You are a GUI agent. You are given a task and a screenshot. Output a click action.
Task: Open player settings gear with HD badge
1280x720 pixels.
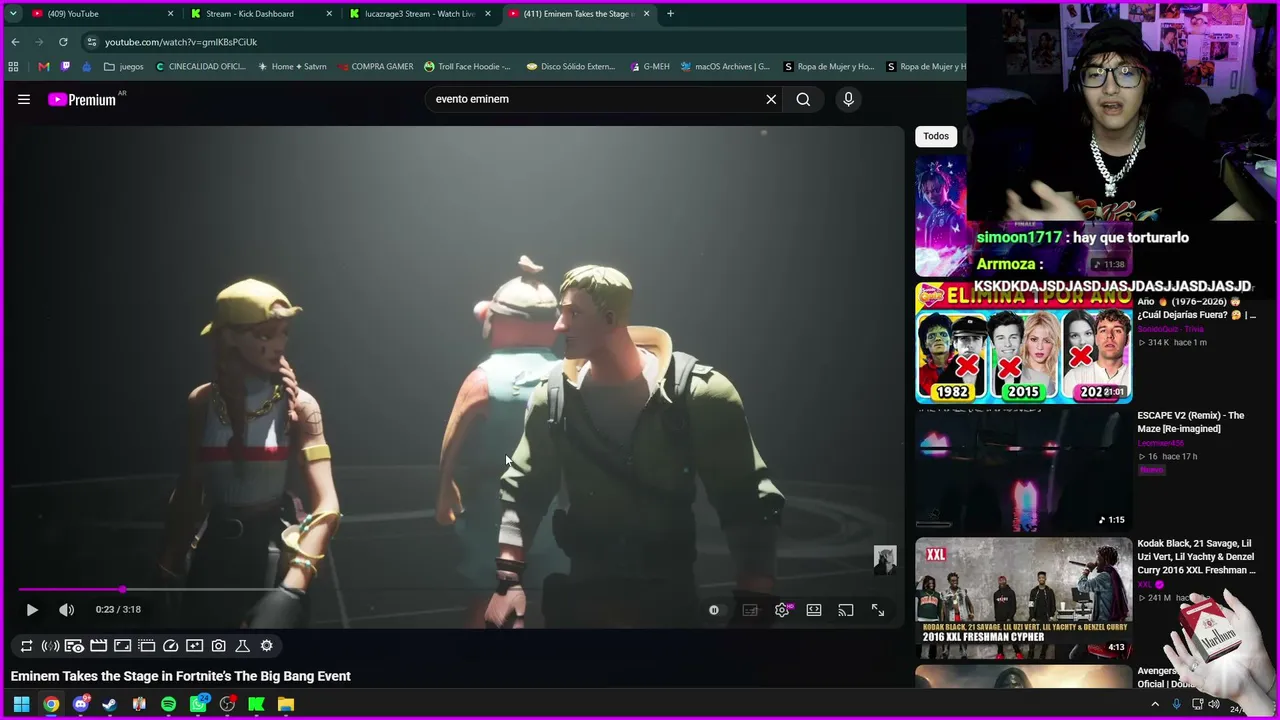pos(782,610)
